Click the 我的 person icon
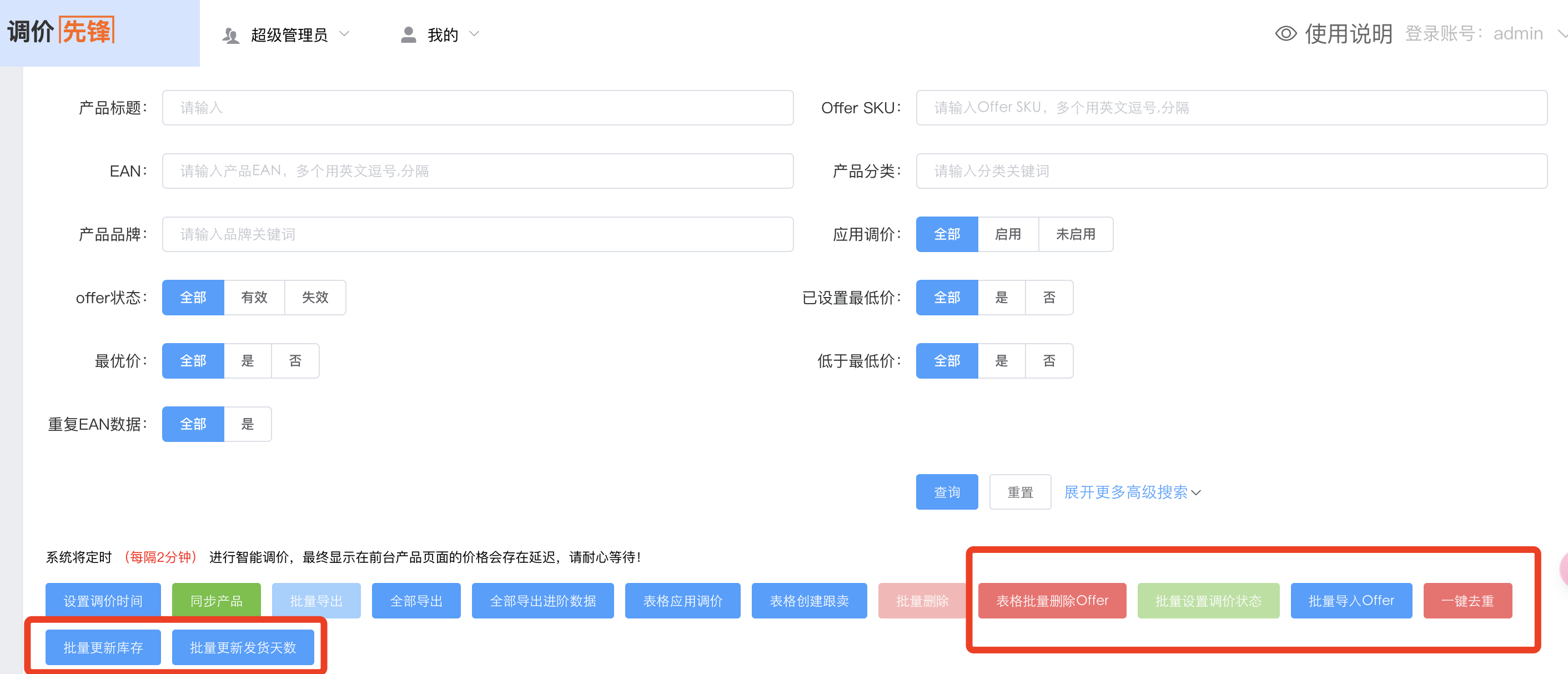The width and height of the screenshot is (1568, 674). [x=408, y=35]
